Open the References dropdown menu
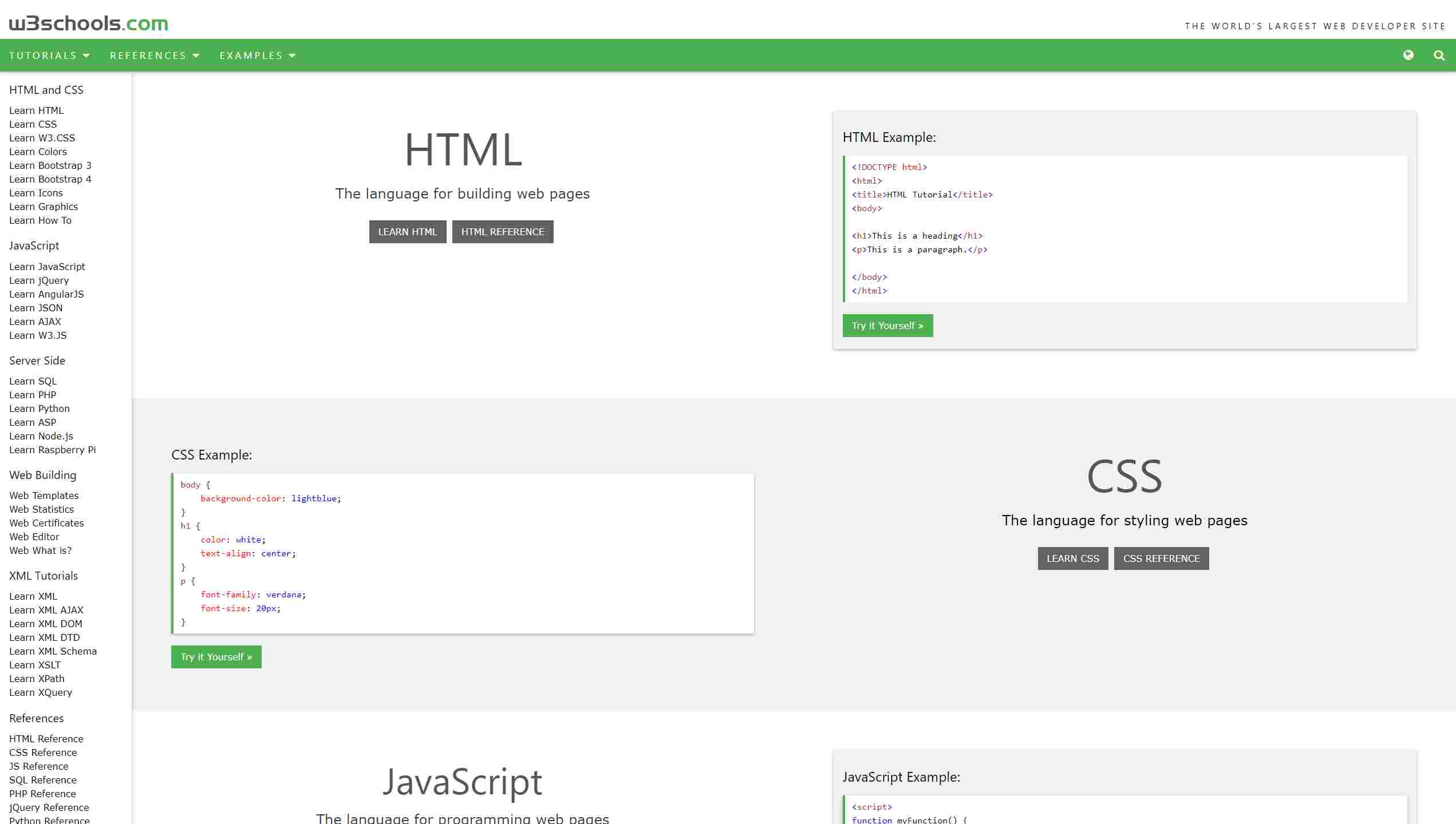The image size is (1456, 824). (x=155, y=56)
